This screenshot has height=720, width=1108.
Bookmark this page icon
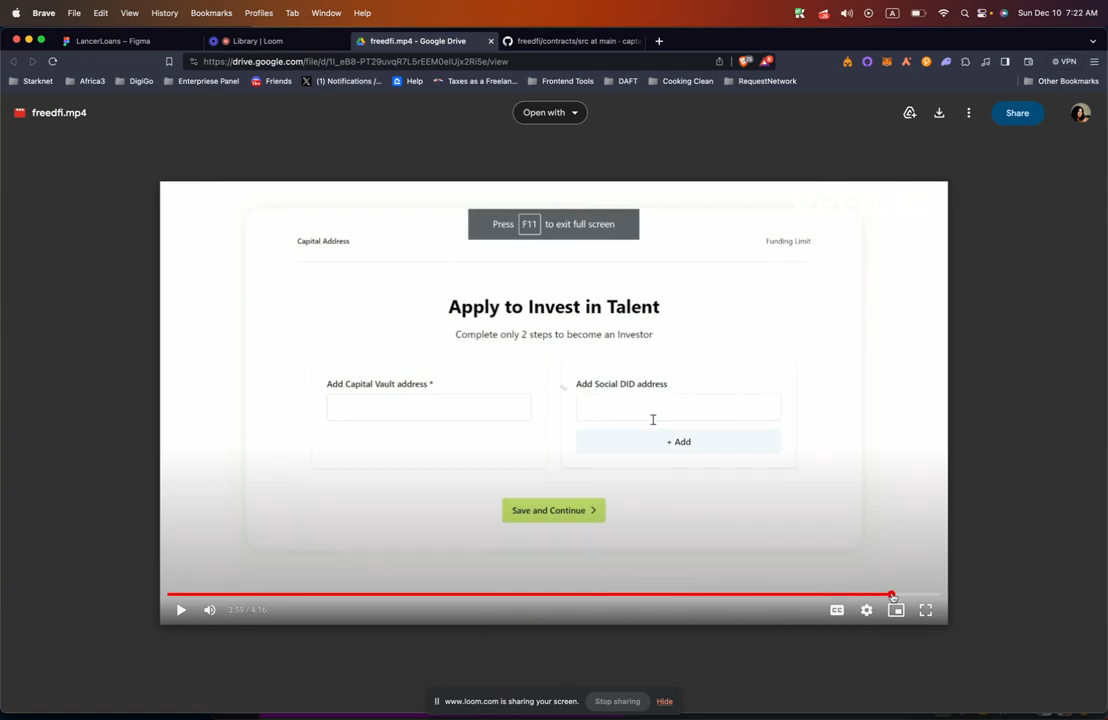pos(169,61)
